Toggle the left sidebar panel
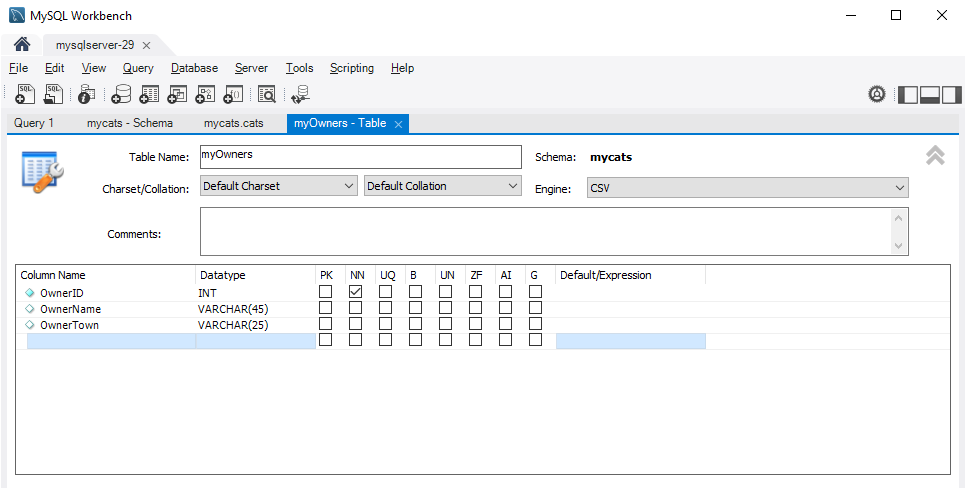The width and height of the screenshot is (966, 488). point(908,94)
